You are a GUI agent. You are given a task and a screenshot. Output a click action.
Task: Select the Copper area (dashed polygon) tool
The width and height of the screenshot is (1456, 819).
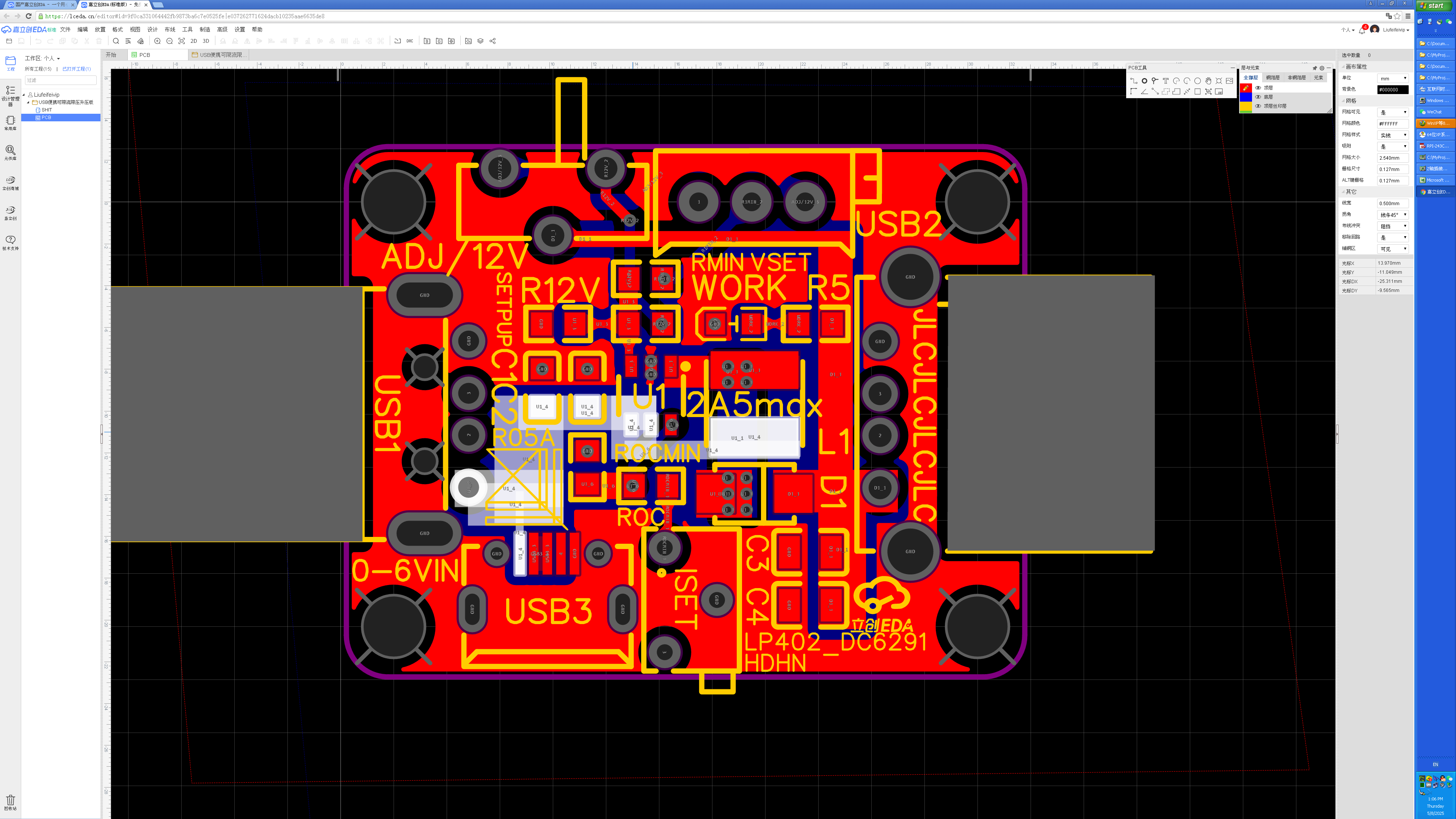pos(1166,91)
